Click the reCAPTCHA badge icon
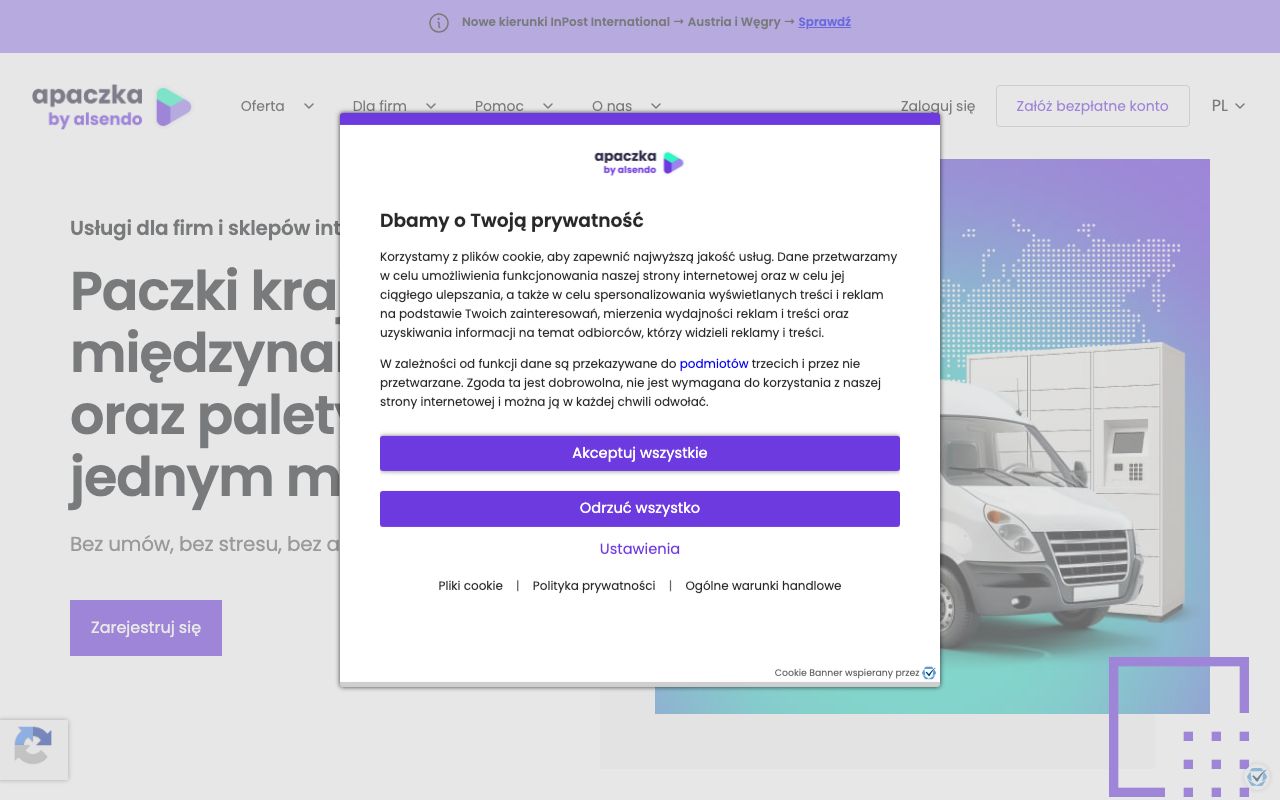The height and width of the screenshot is (800, 1280). pyautogui.click(x=33, y=748)
